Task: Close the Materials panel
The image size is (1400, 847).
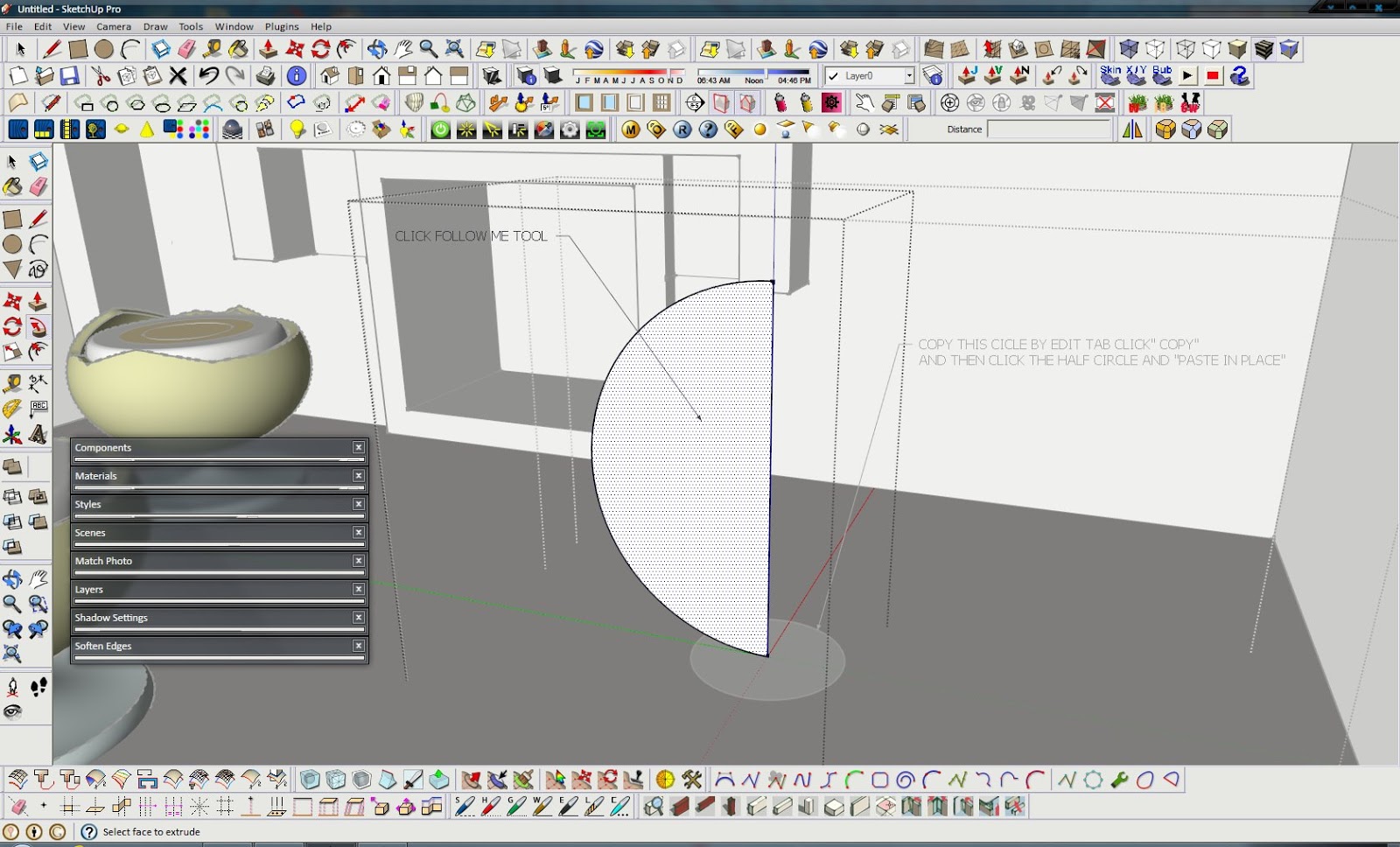Action: coord(359,475)
